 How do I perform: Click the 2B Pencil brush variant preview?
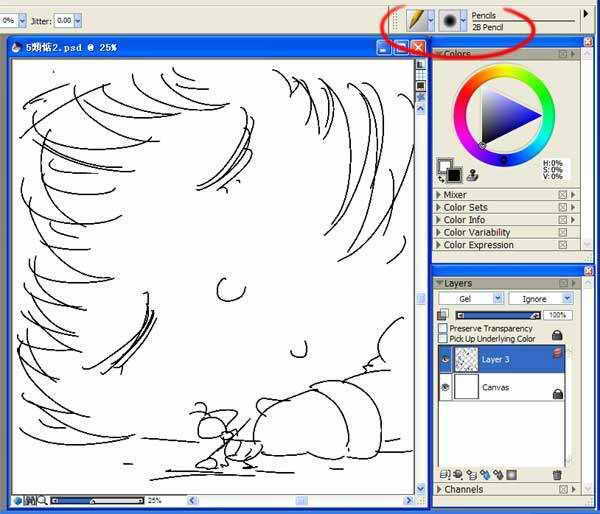pos(450,20)
